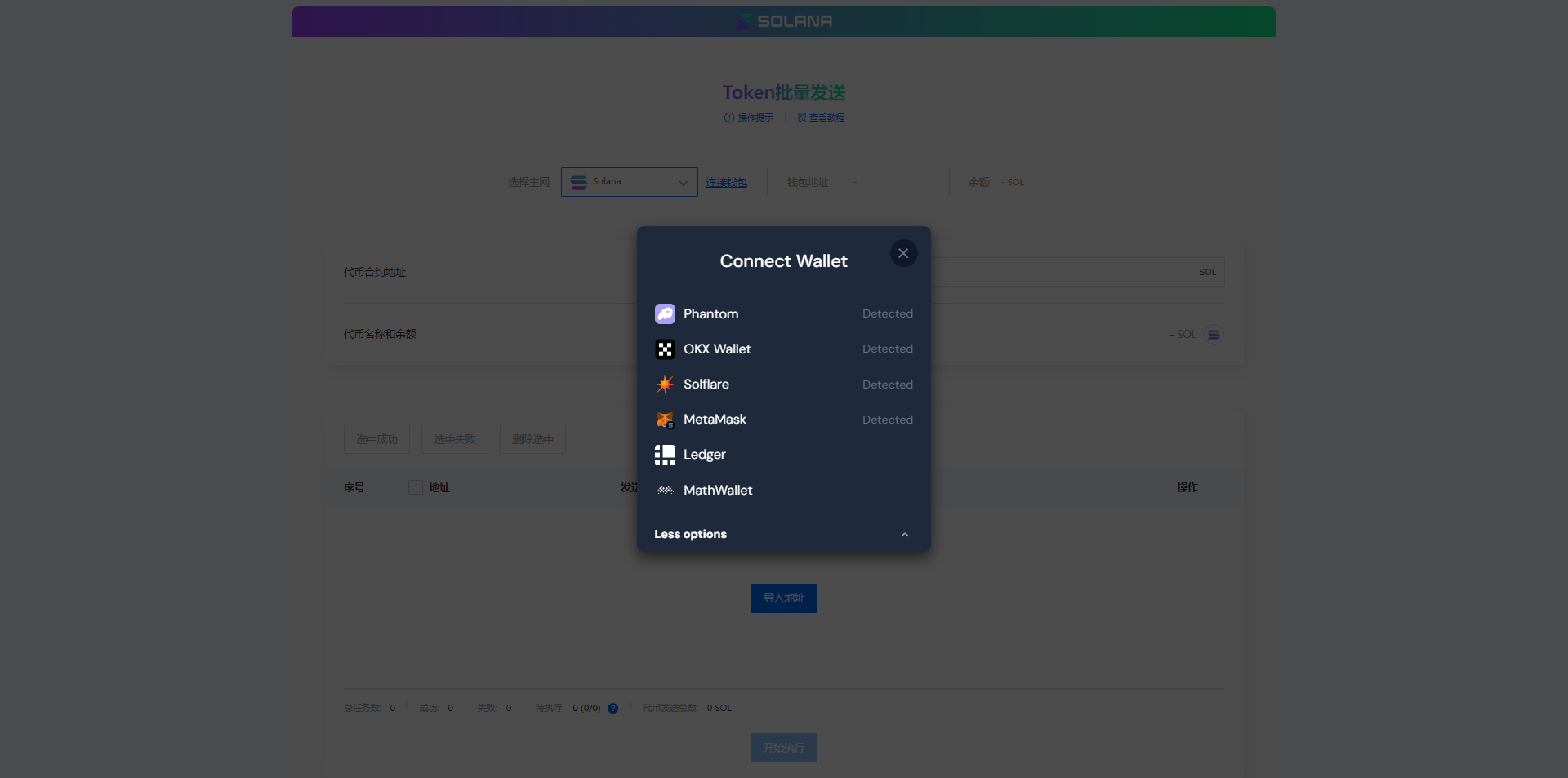Click the 选中成功 button
This screenshot has height=778, width=1568.
click(376, 439)
